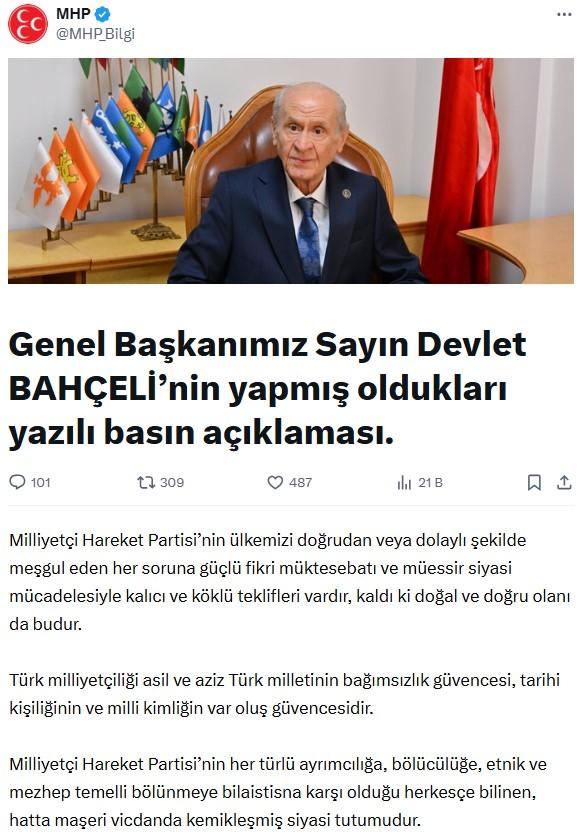Open the photo of the man at the desk
Image resolution: width=583 pixels, height=840 pixels.
coord(291,171)
